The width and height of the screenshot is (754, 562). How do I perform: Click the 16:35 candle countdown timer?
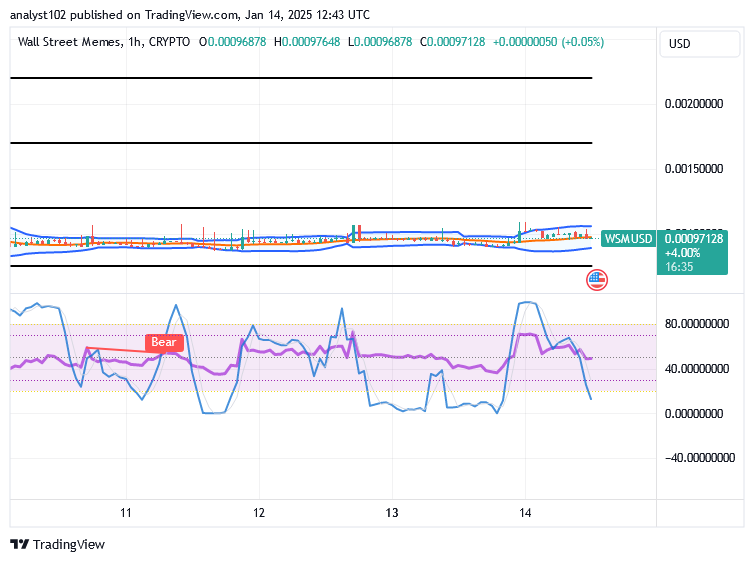pyautogui.click(x=679, y=267)
